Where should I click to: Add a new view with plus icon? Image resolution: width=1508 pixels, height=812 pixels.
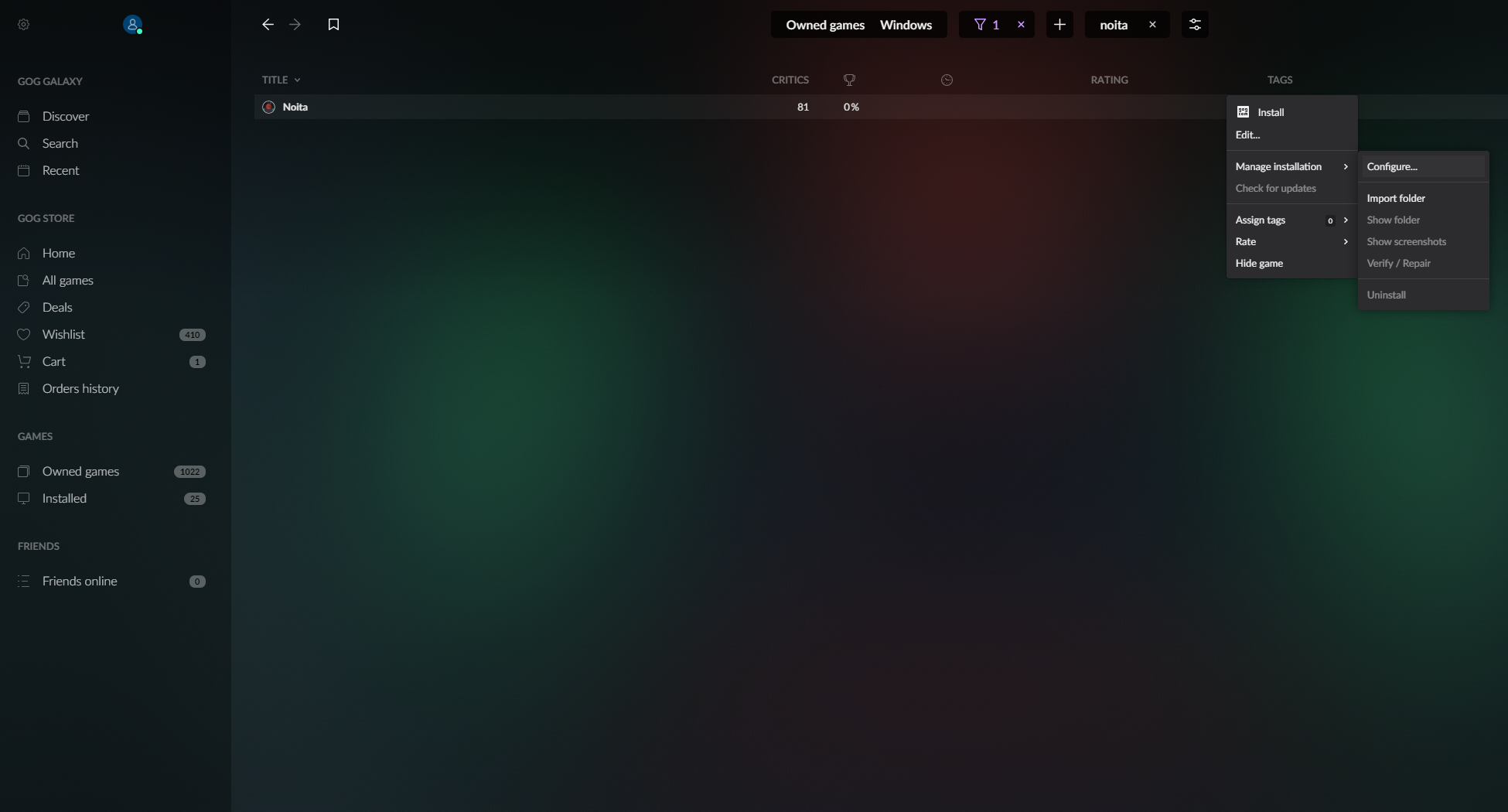pos(1059,24)
